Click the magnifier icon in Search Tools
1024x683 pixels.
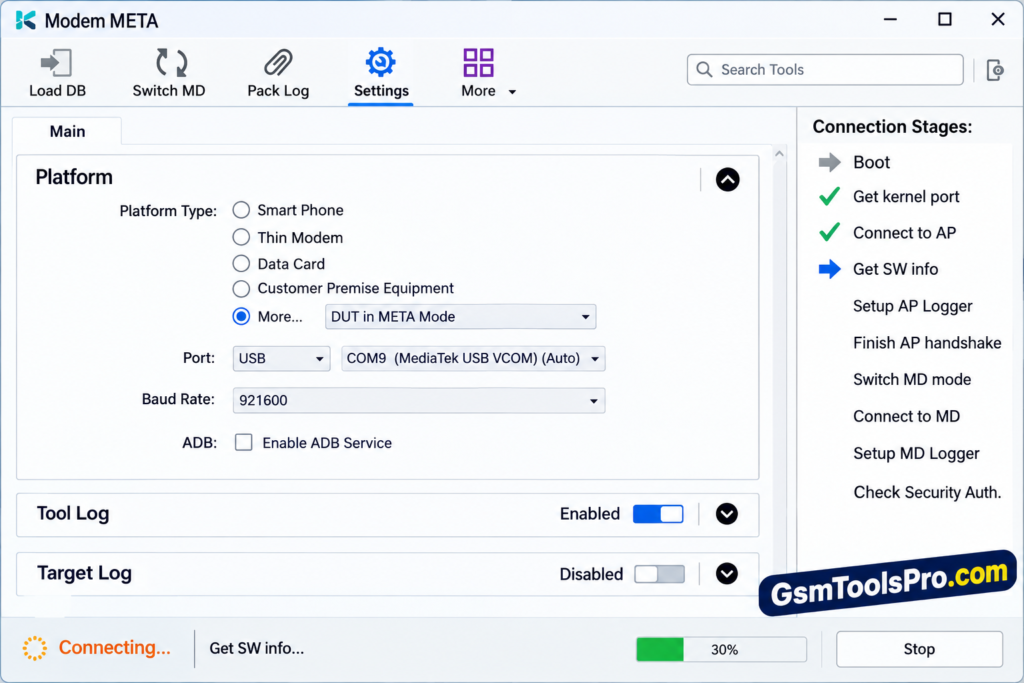[x=704, y=69]
